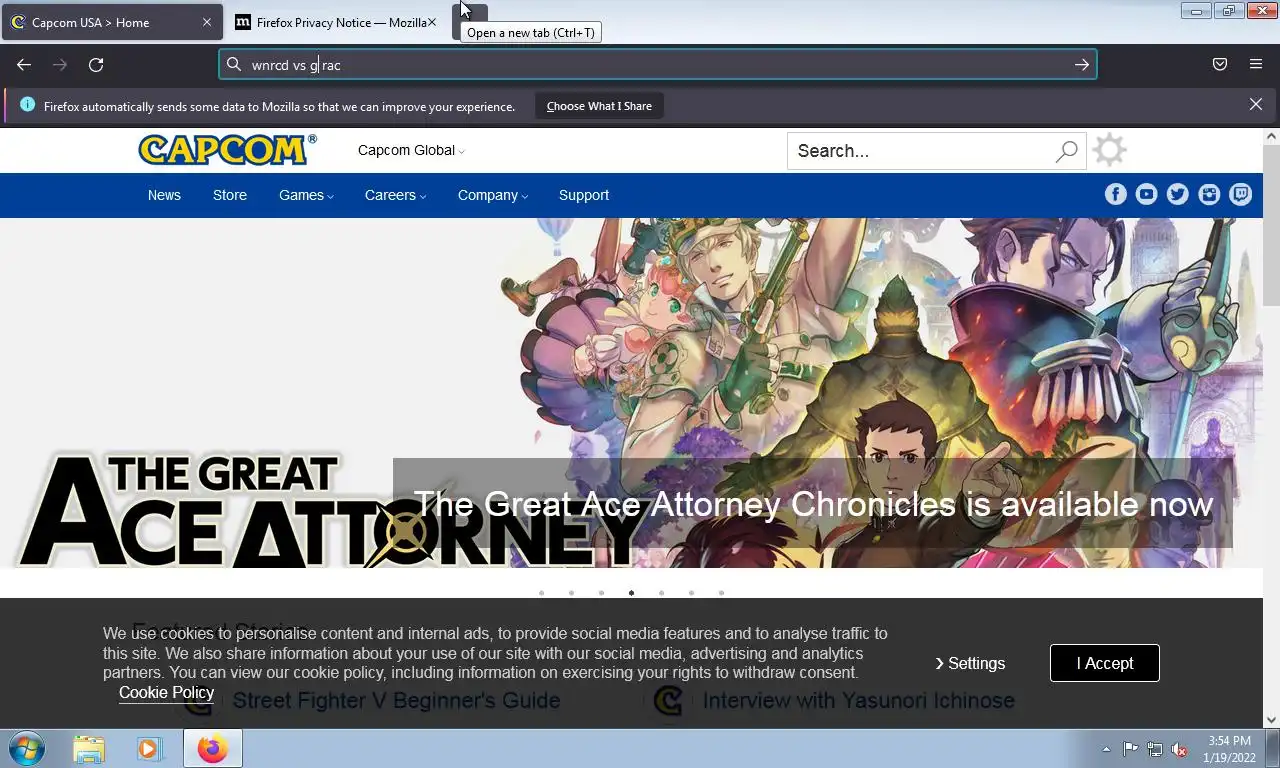The width and height of the screenshot is (1280, 768).
Task: Open the Firefox hamburger application menu
Action: [x=1256, y=65]
